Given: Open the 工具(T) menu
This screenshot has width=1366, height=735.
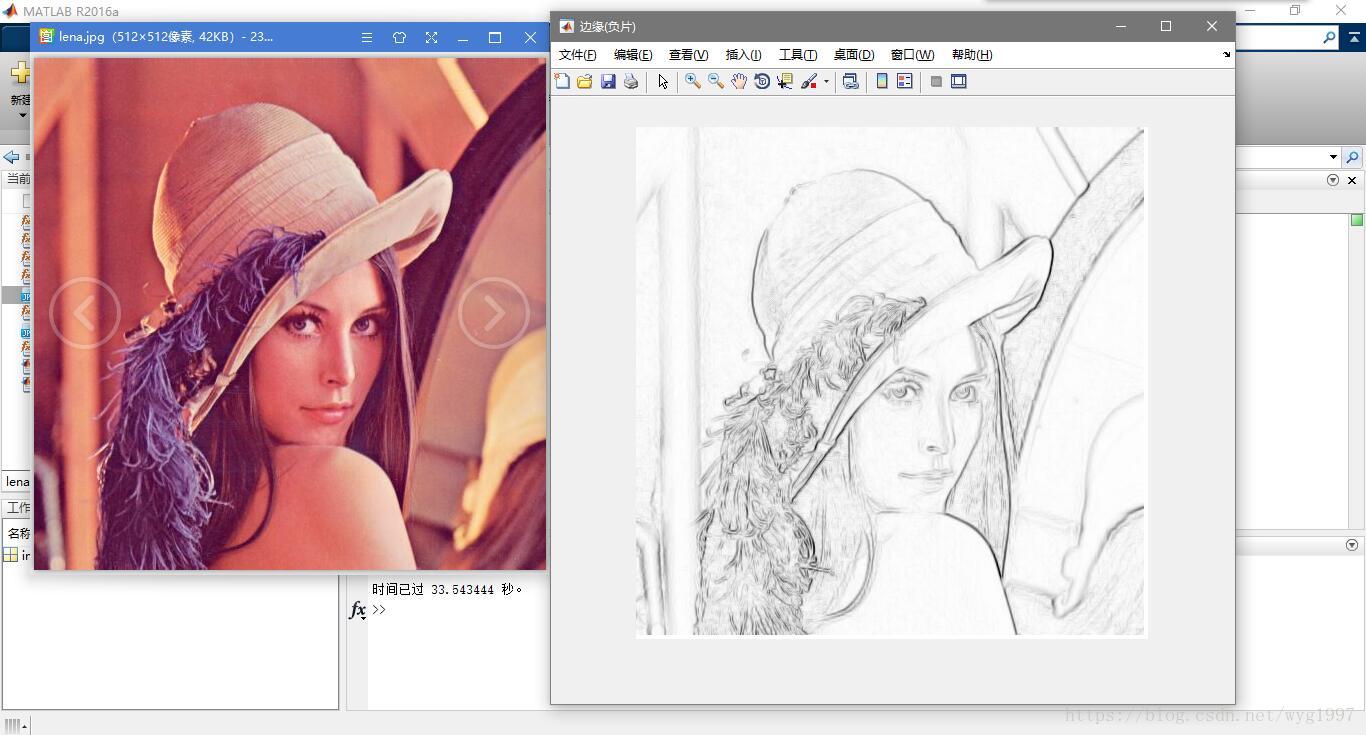Looking at the screenshot, I should point(797,55).
